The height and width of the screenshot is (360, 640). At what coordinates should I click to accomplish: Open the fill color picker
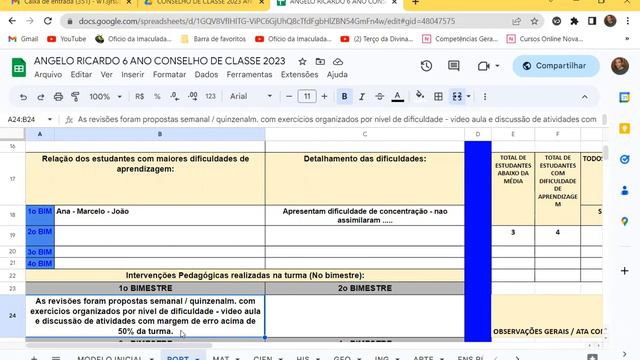pyautogui.click(x=420, y=96)
